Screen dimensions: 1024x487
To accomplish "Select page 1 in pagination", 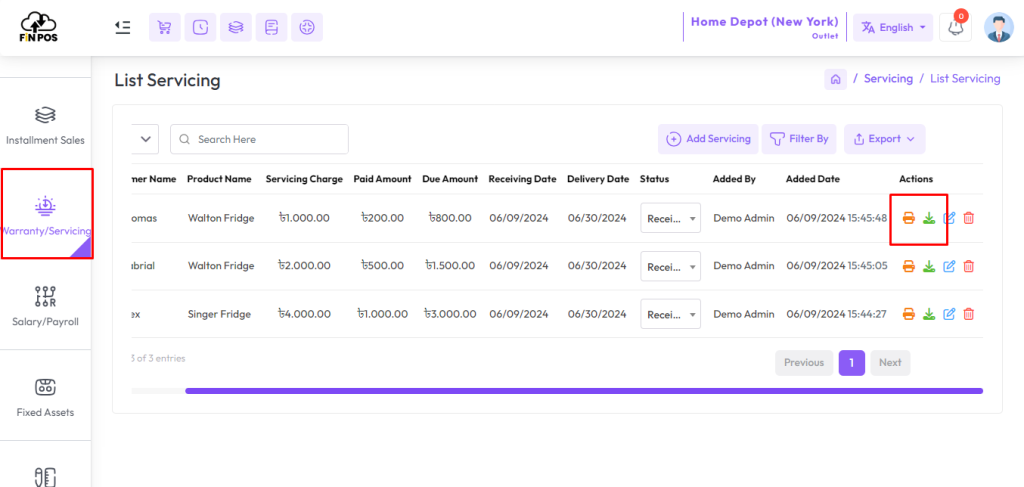I will [852, 362].
